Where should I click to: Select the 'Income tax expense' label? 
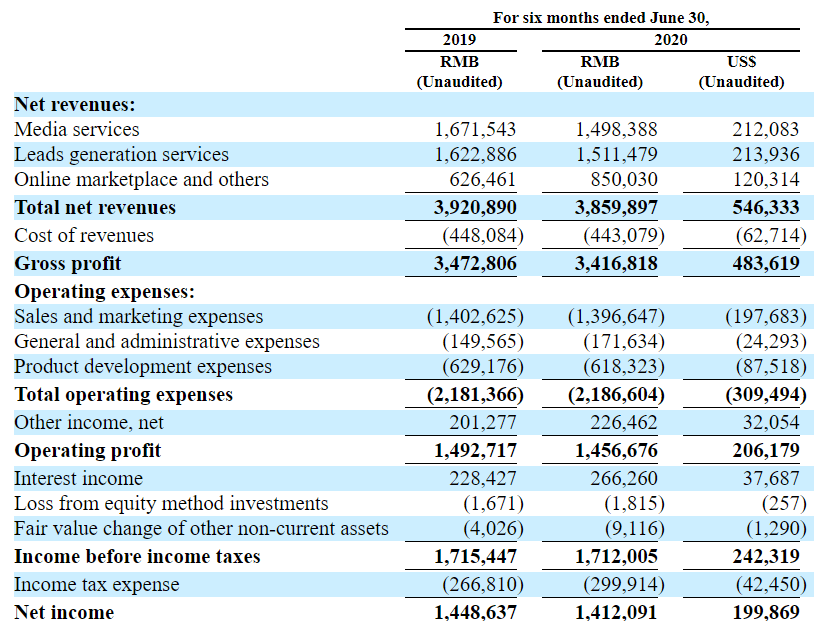tap(97, 585)
